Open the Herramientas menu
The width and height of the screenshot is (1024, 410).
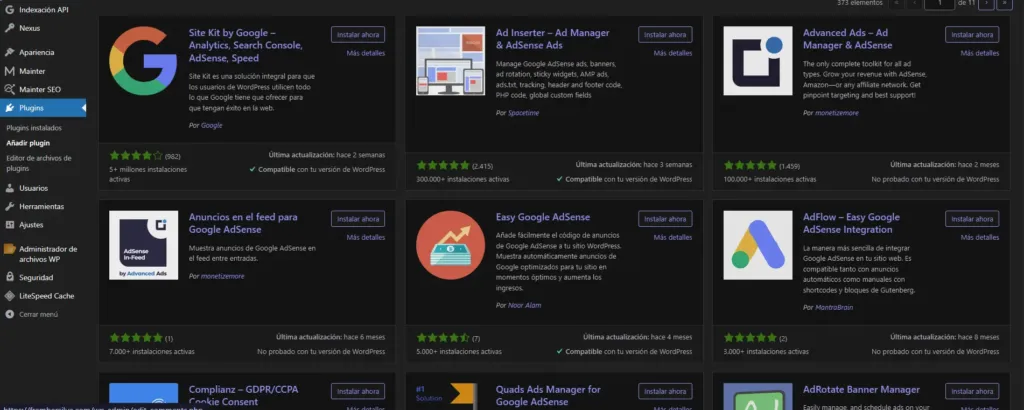click(x=41, y=206)
